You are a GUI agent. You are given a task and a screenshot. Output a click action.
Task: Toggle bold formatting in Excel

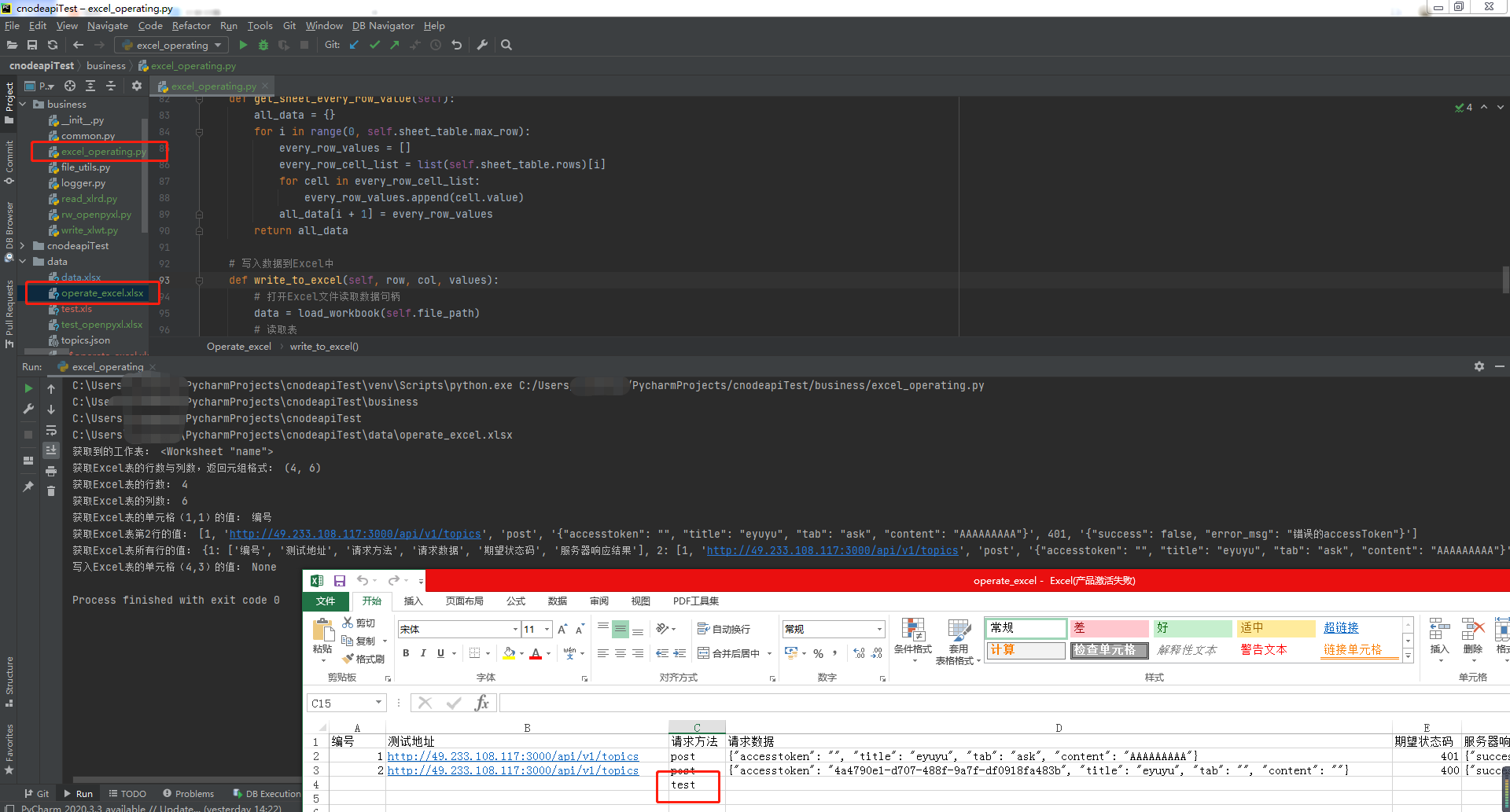coord(406,653)
